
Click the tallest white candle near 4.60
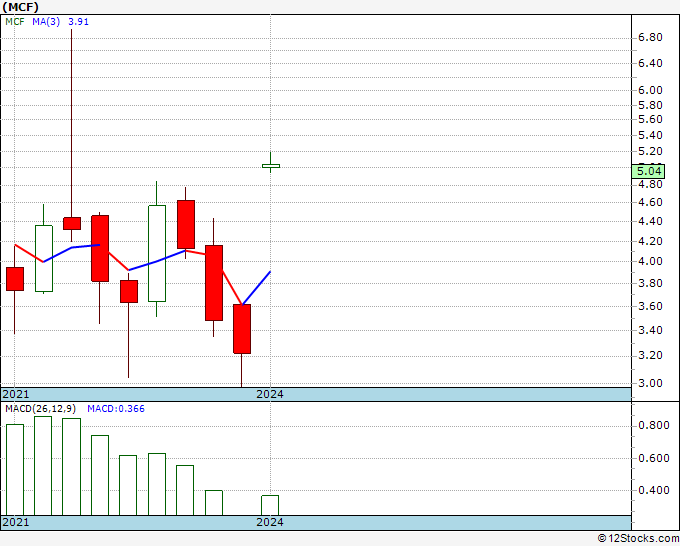[x=157, y=253]
